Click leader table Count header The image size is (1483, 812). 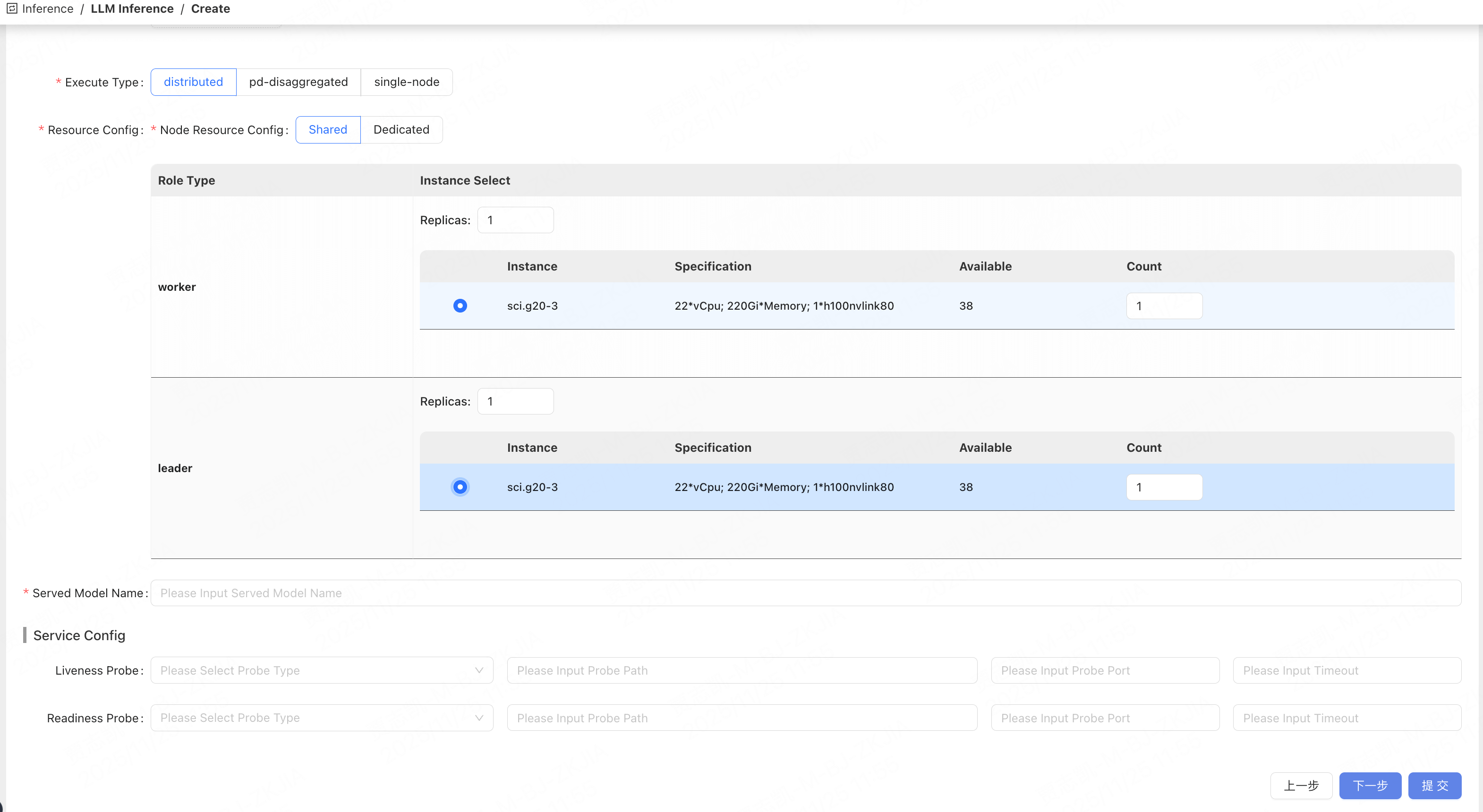tap(1144, 447)
